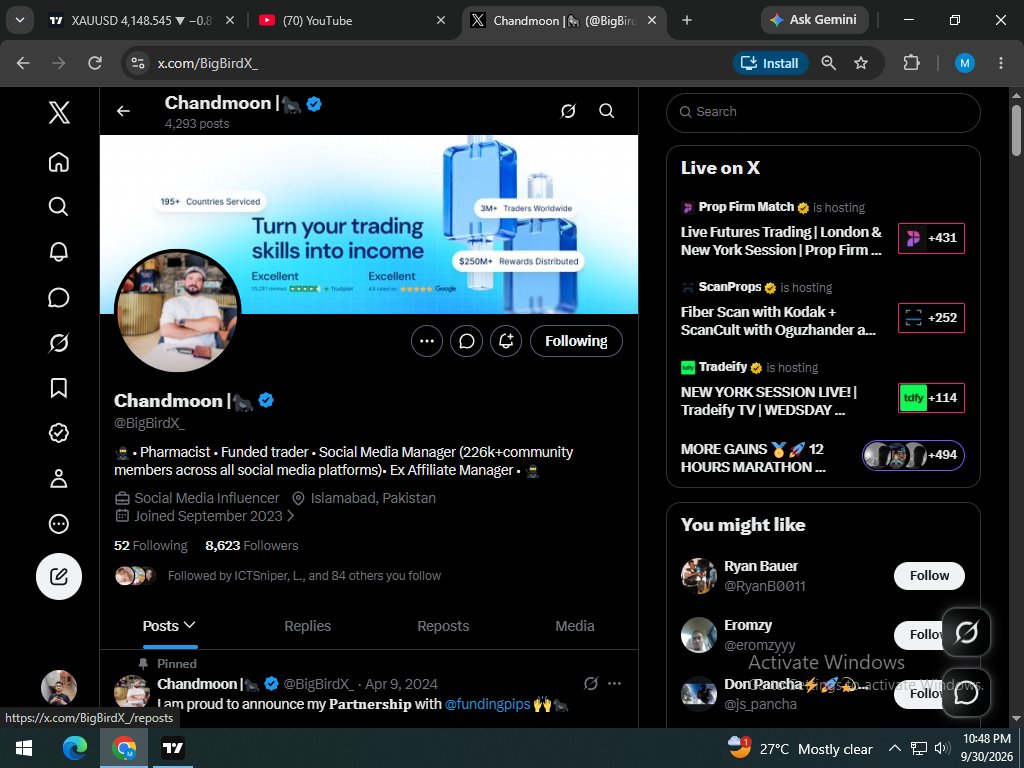Follow Ryan Bauer
1024x768 pixels.
tap(929, 575)
